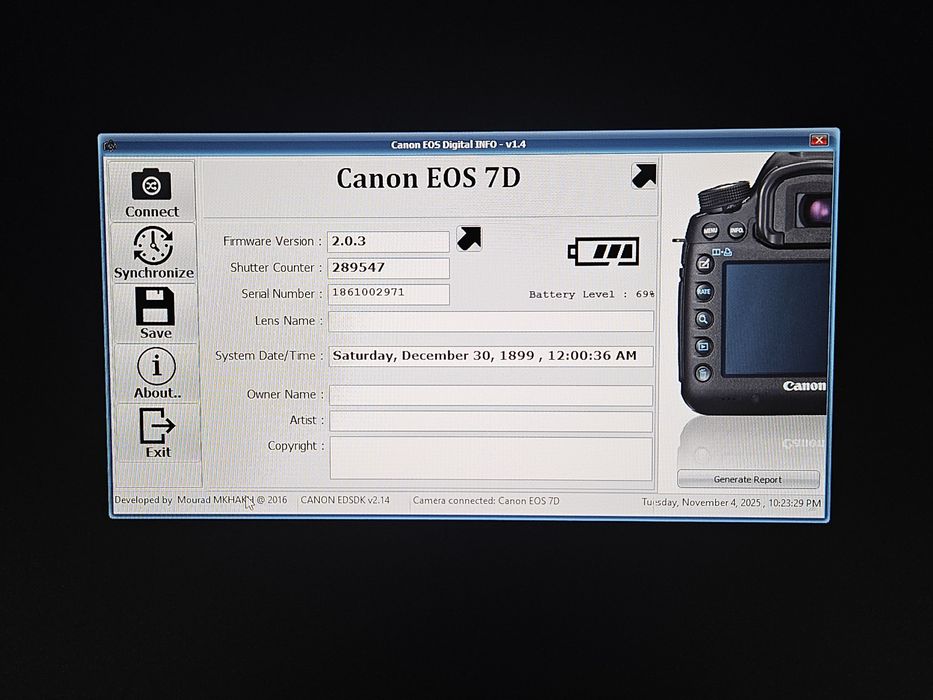Click arrow icon beside Canon EOS 7D title
Image resolution: width=933 pixels, height=700 pixels.
[x=644, y=176]
